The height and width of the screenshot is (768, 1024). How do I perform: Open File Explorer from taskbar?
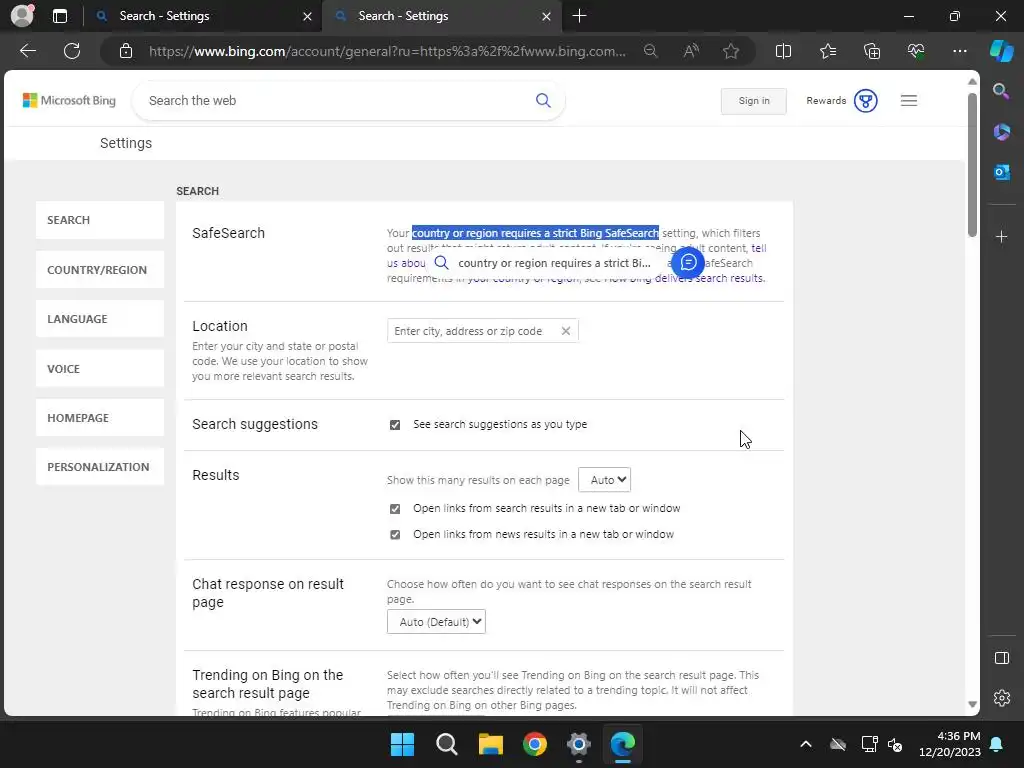490,744
